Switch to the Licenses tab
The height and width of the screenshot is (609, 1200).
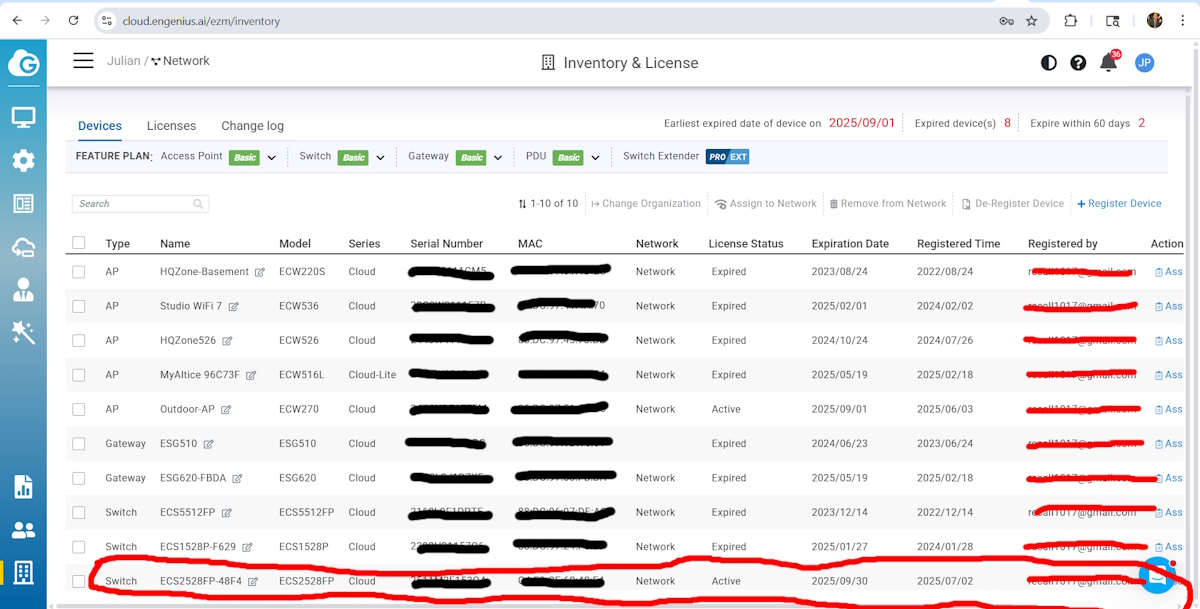coord(171,126)
